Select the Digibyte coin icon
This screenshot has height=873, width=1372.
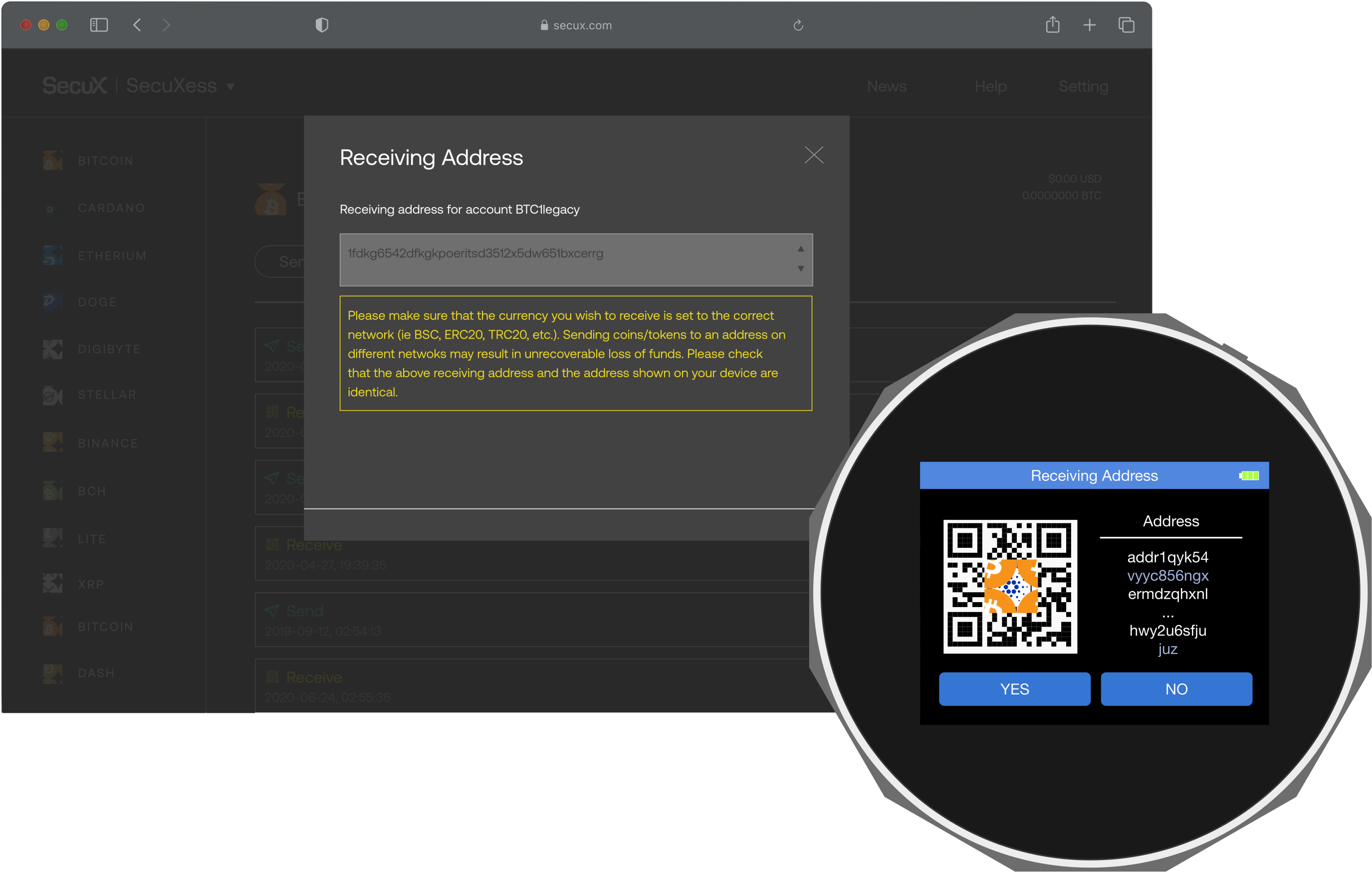[52, 349]
